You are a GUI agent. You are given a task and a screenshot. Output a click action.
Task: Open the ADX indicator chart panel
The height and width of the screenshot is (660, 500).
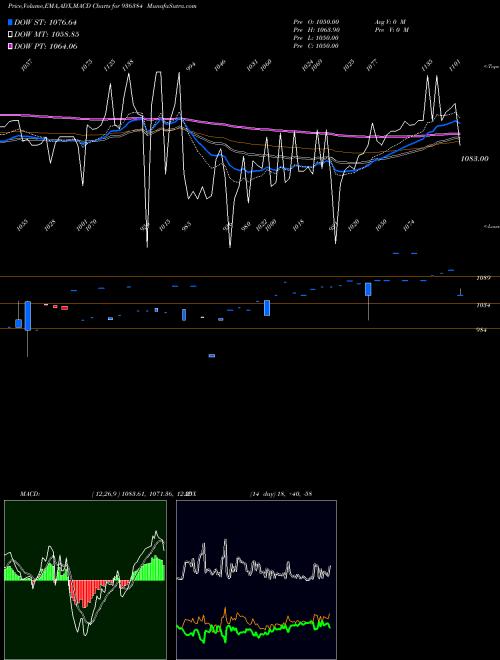click(x=256, y=580)
